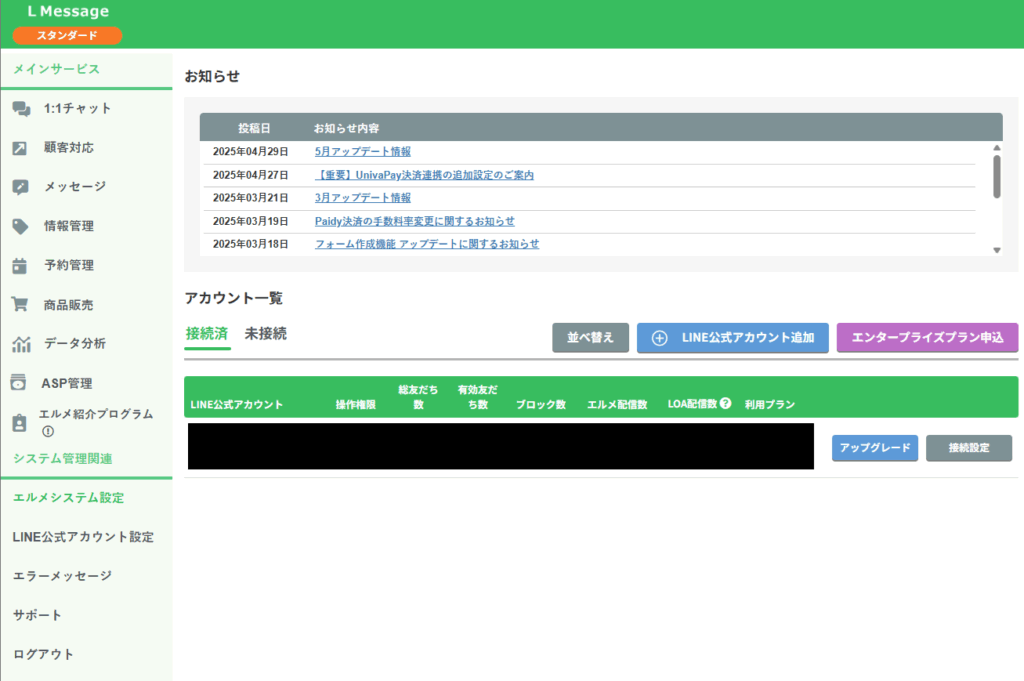Click the 予約管理 calendar icon
This screenshot has width=1024, height=681.
(x=20, y=266)
